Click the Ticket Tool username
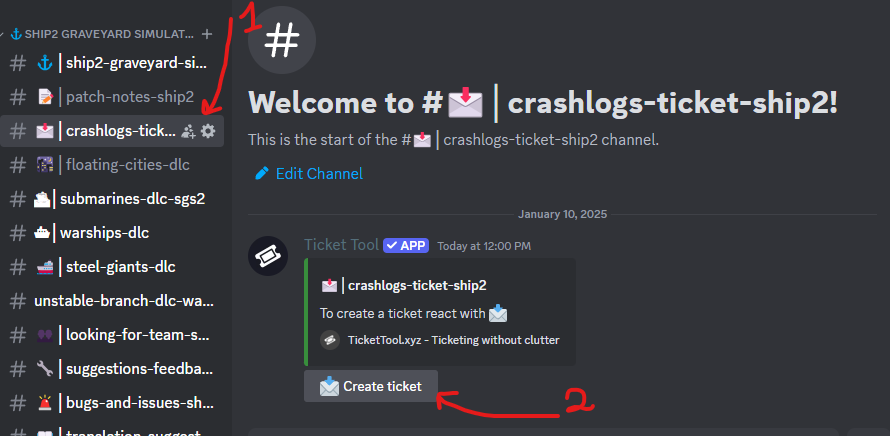This screenshot has height=436, width=890. coord(341,245)
